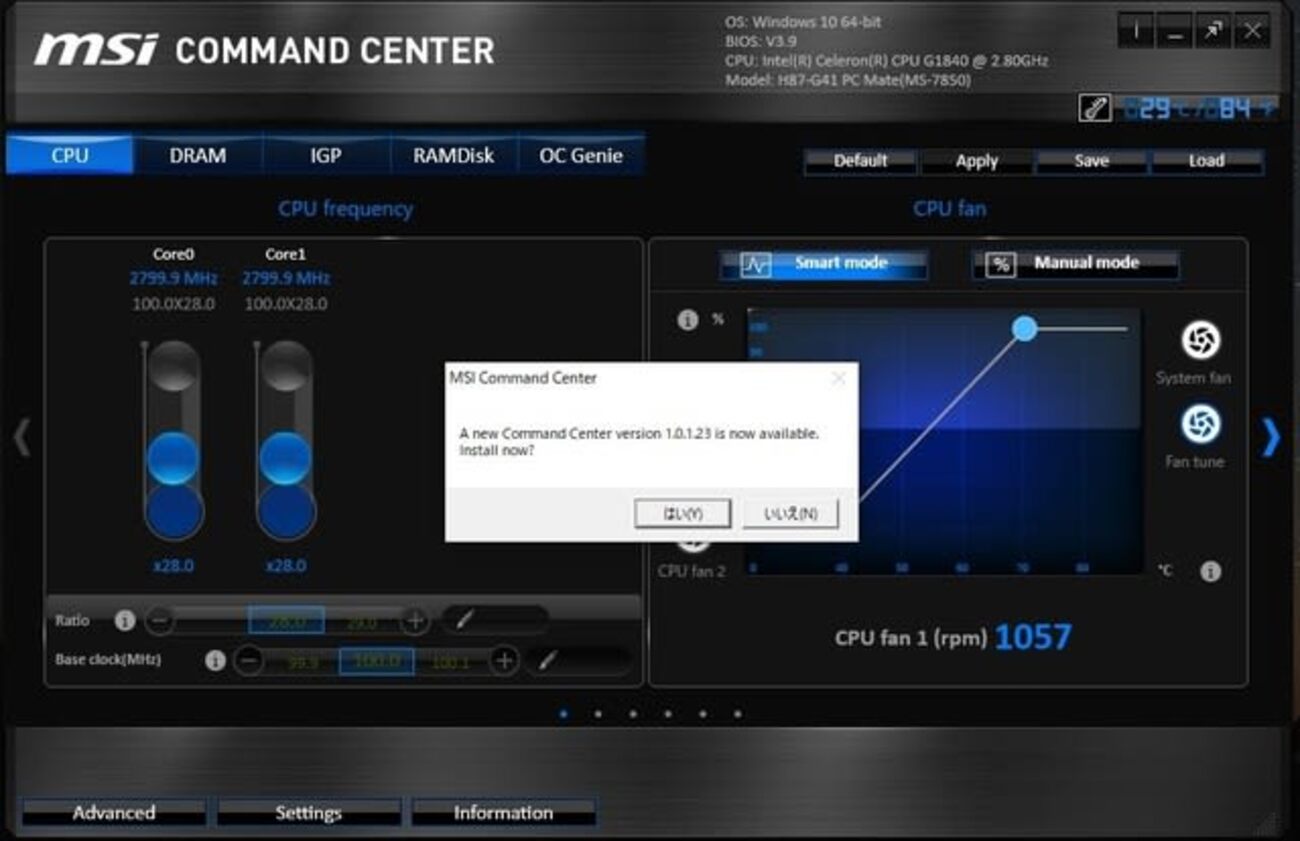Close the update dialog with X
This screenshot has height=841, width=1300.
tap(838, 378)
